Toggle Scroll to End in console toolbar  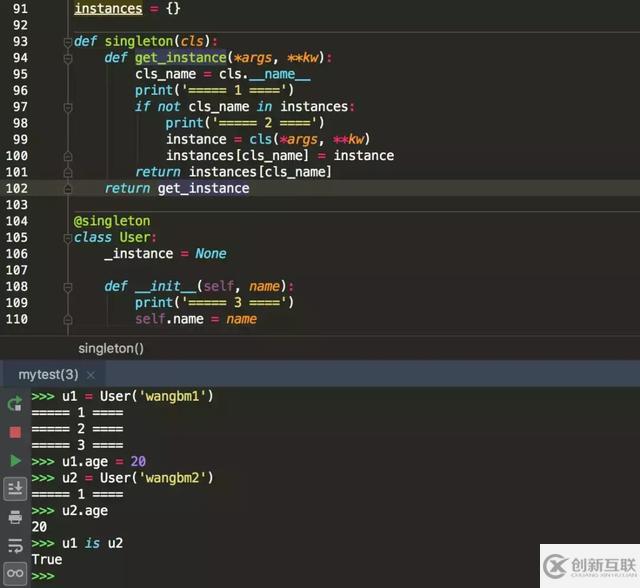15,489
